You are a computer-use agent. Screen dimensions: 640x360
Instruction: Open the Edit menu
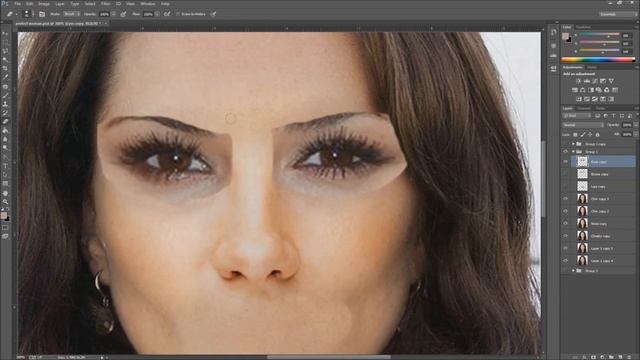pos(30,4)
